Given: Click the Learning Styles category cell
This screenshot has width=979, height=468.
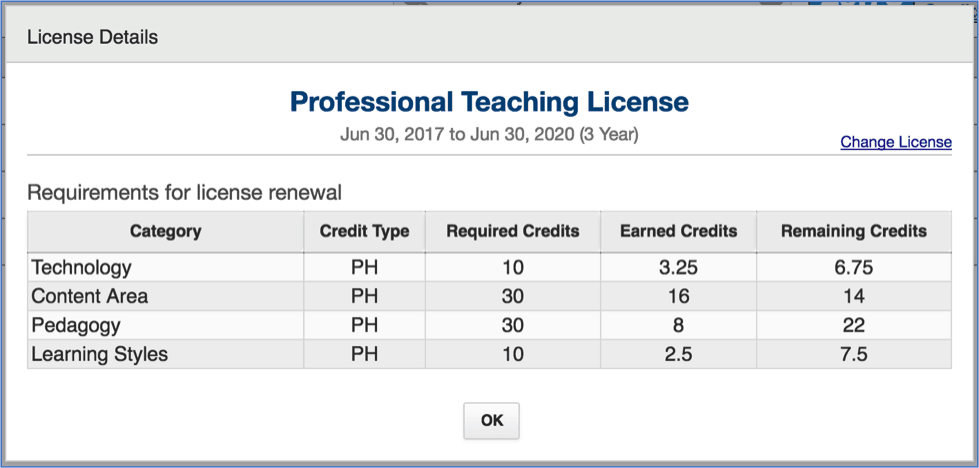Looking at the screenshot, I should 99,354.
